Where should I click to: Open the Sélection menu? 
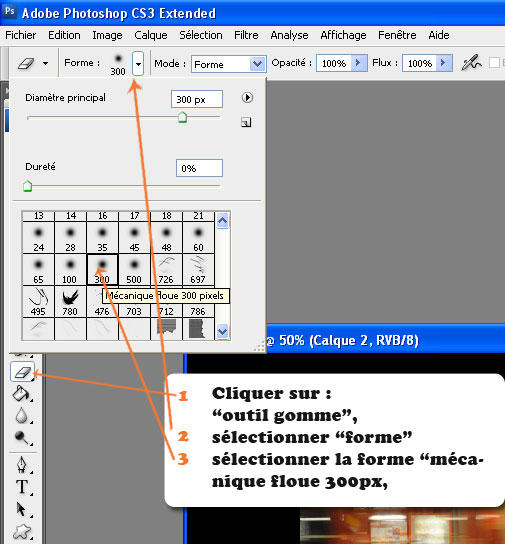(x=201, y=35)
